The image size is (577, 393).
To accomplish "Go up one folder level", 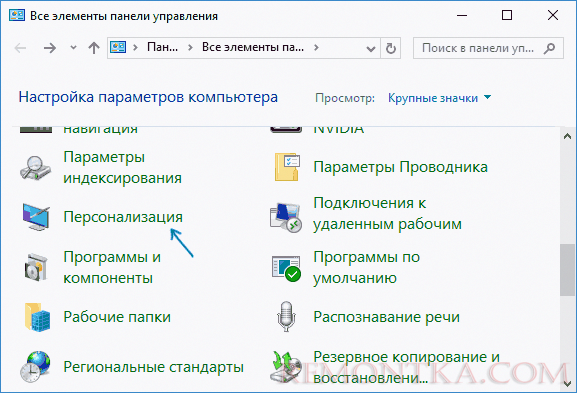I will pyautogui.click(x=94, y=48).
